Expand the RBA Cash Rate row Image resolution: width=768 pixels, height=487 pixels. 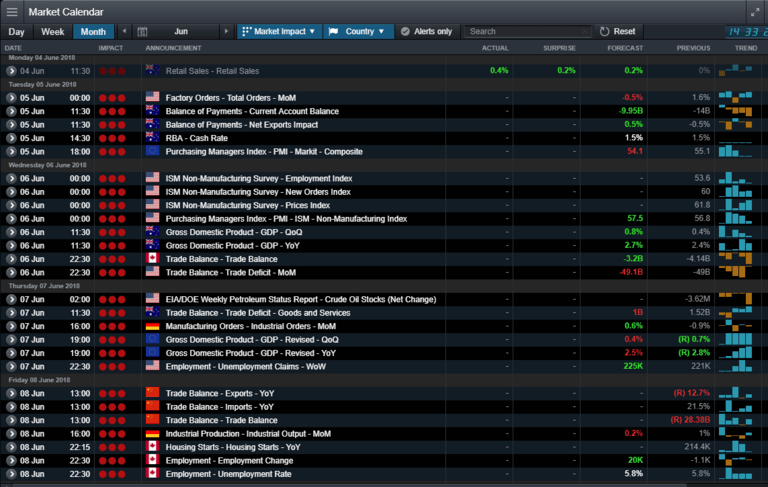(x=11, y=138)
